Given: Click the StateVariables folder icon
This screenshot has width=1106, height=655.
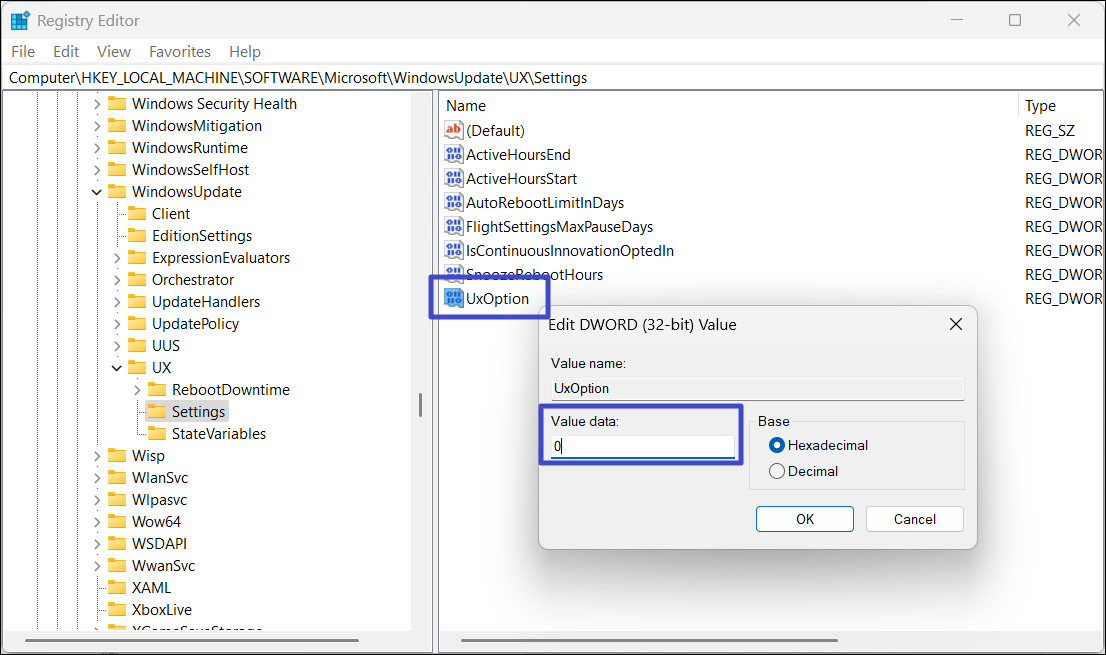Looking at the screenshot, I should (157, 433).
